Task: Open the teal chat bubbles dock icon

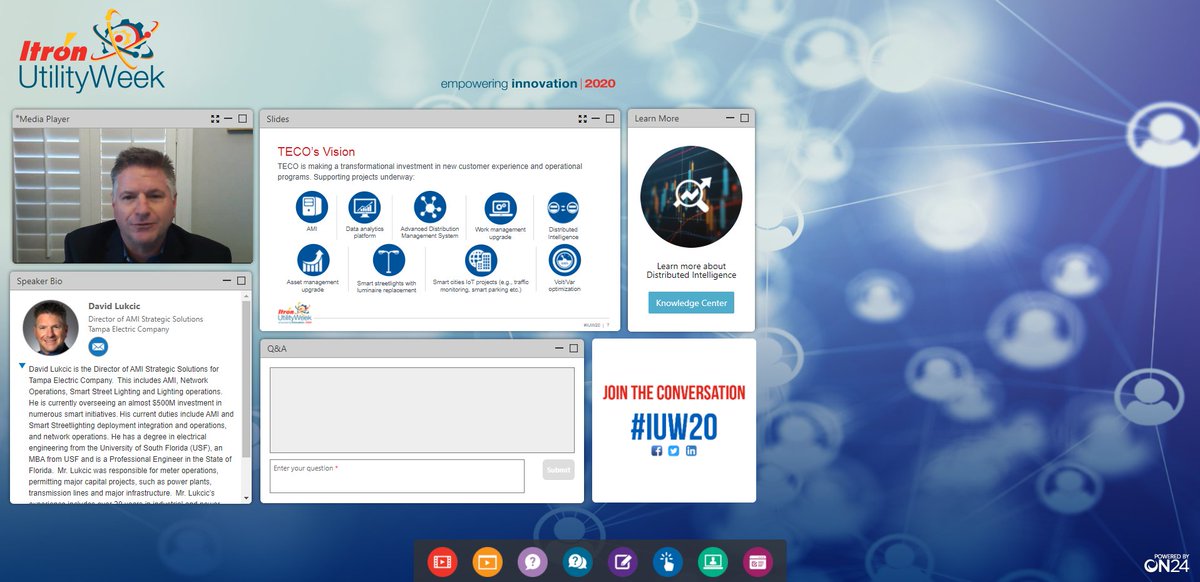Action: pos(577,562)
